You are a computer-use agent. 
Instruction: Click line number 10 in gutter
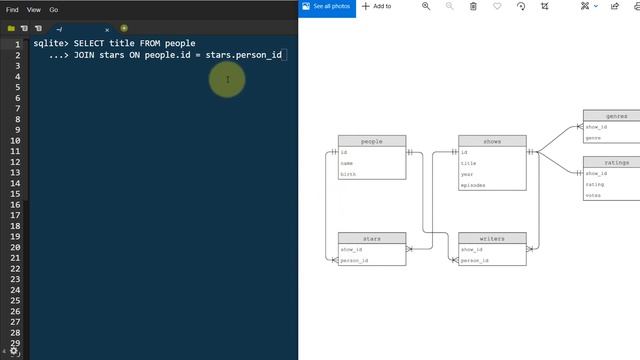click(15, 140)
